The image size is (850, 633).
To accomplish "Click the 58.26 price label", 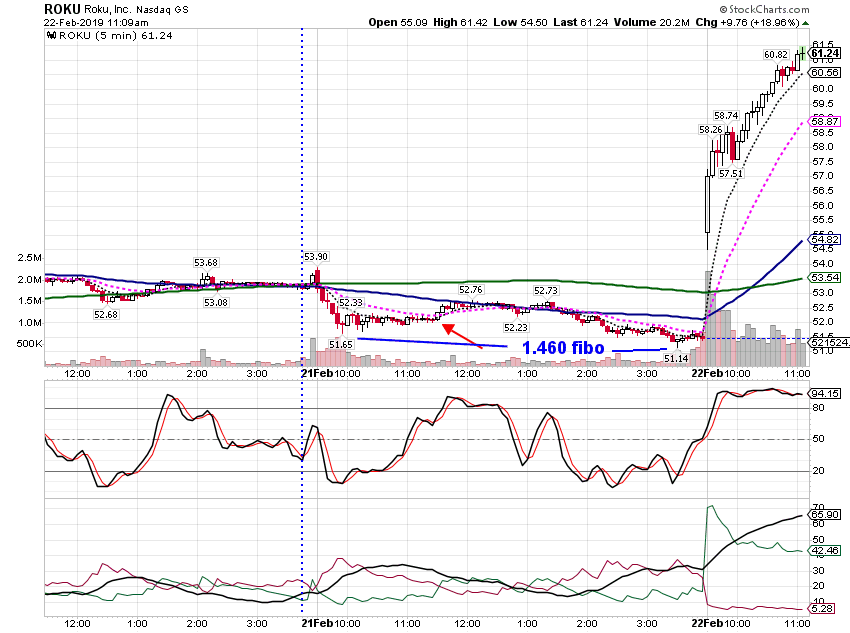I will [711, 130].
